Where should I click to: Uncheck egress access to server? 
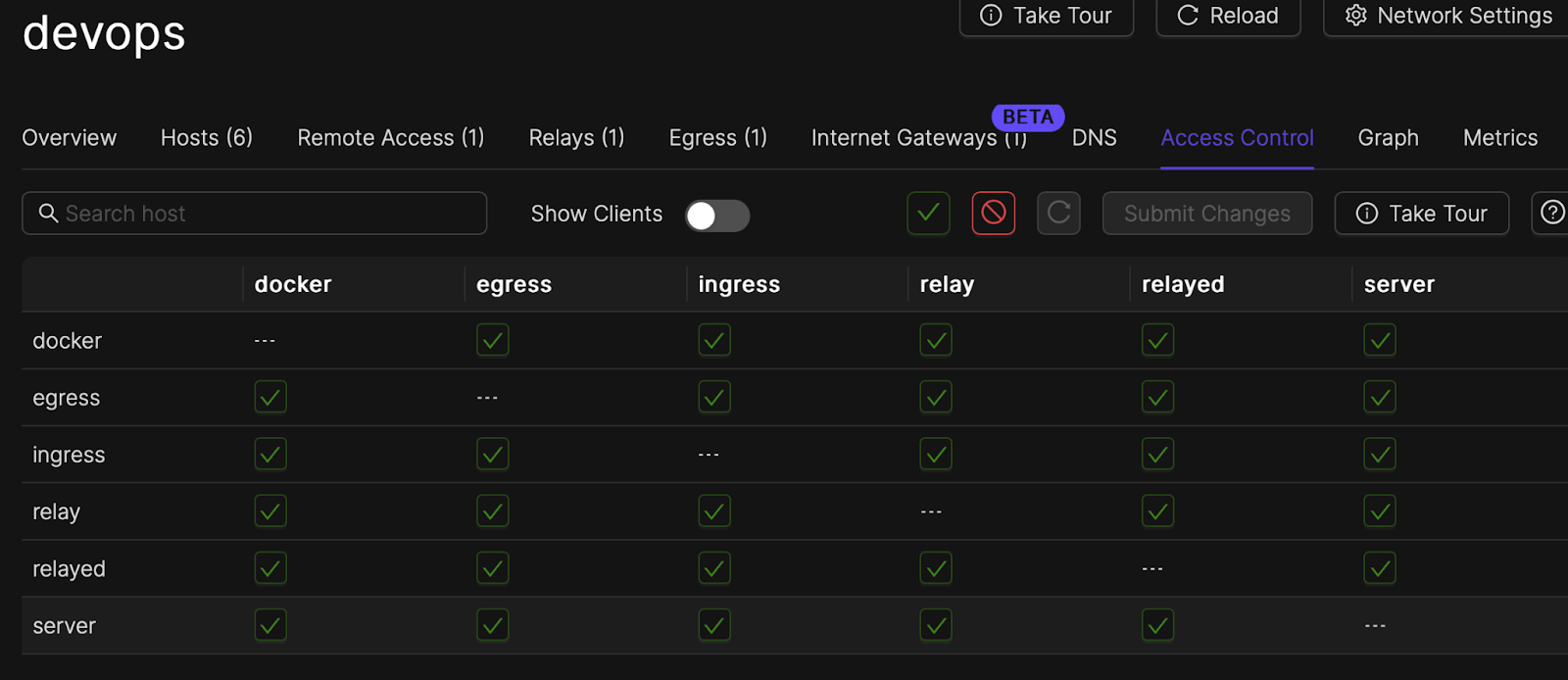[x=1380, y=397]
